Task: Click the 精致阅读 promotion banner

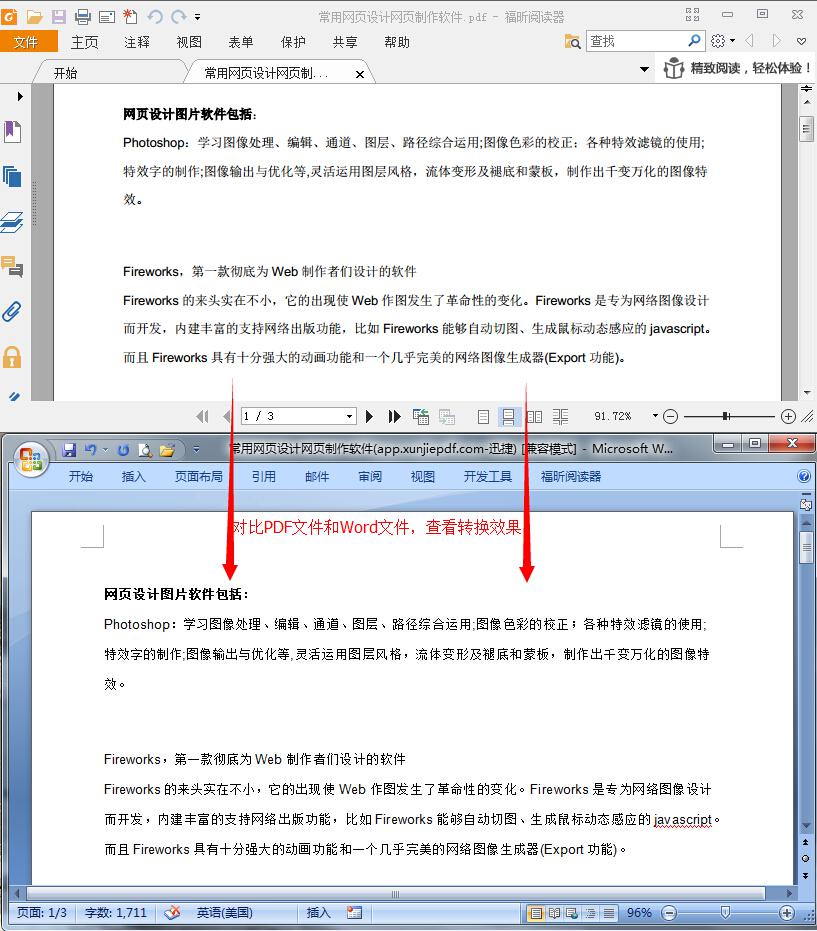Action: pyautogui.click(x=737, y=68)
